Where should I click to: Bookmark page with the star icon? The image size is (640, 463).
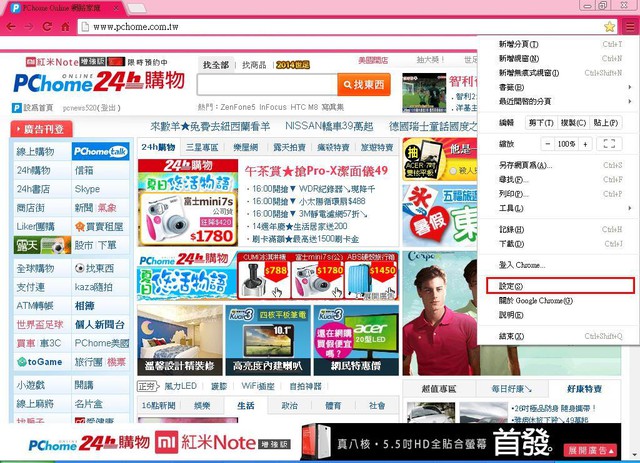[x=609, y=27]
